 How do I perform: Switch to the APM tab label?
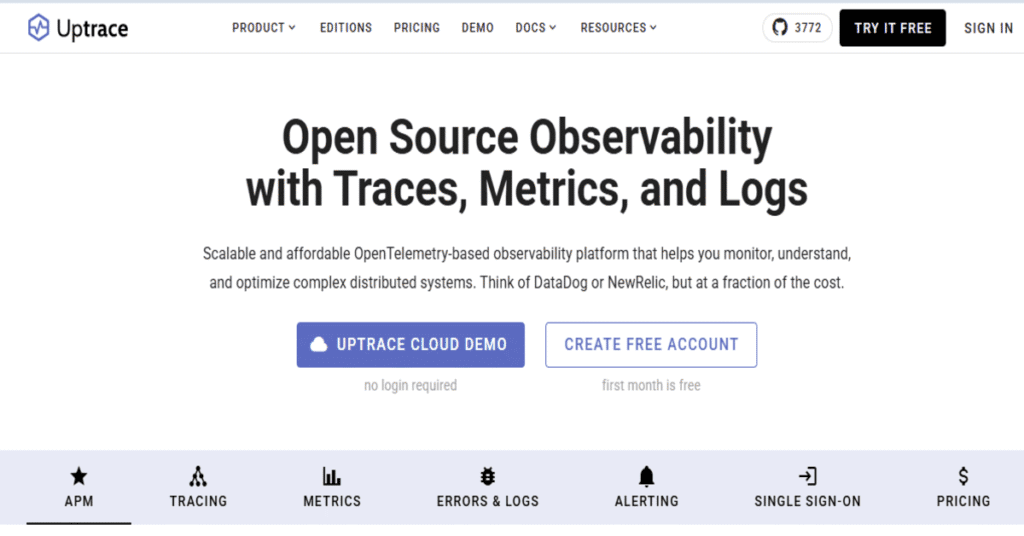coord(79,501)
